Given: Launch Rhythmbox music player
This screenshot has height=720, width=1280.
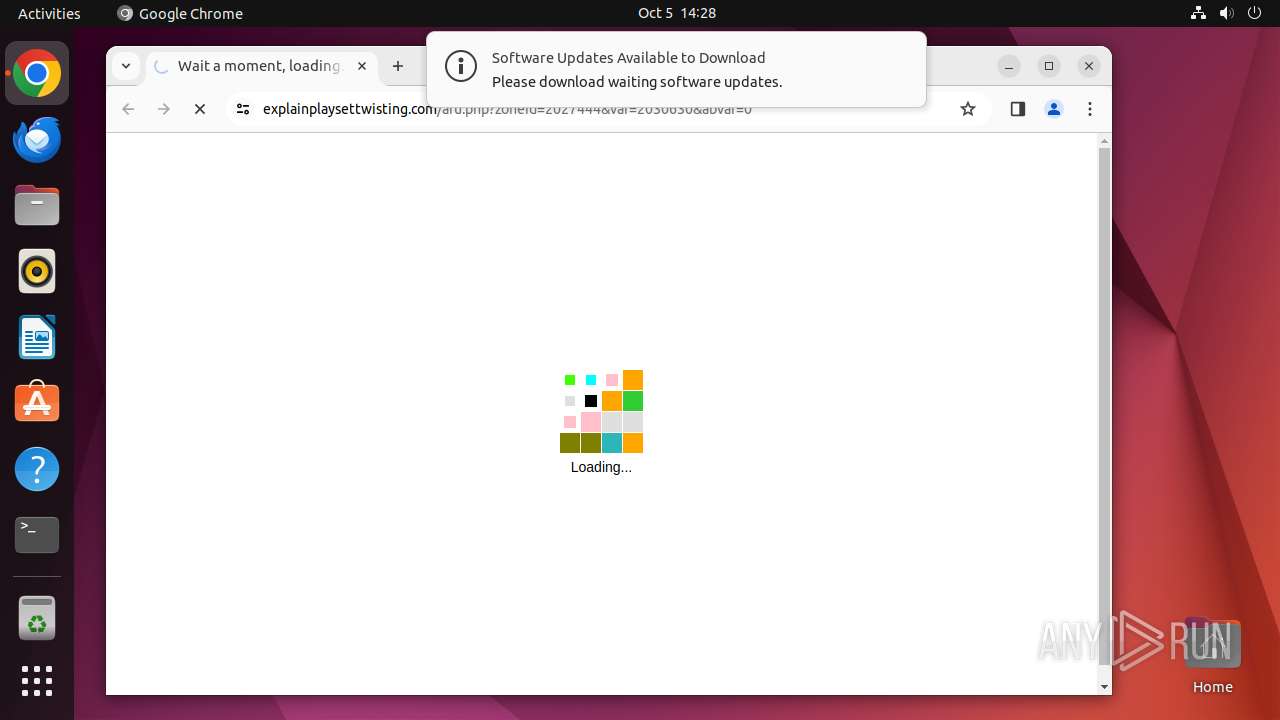Looking at the screenshot, I should tap(37, 271).
